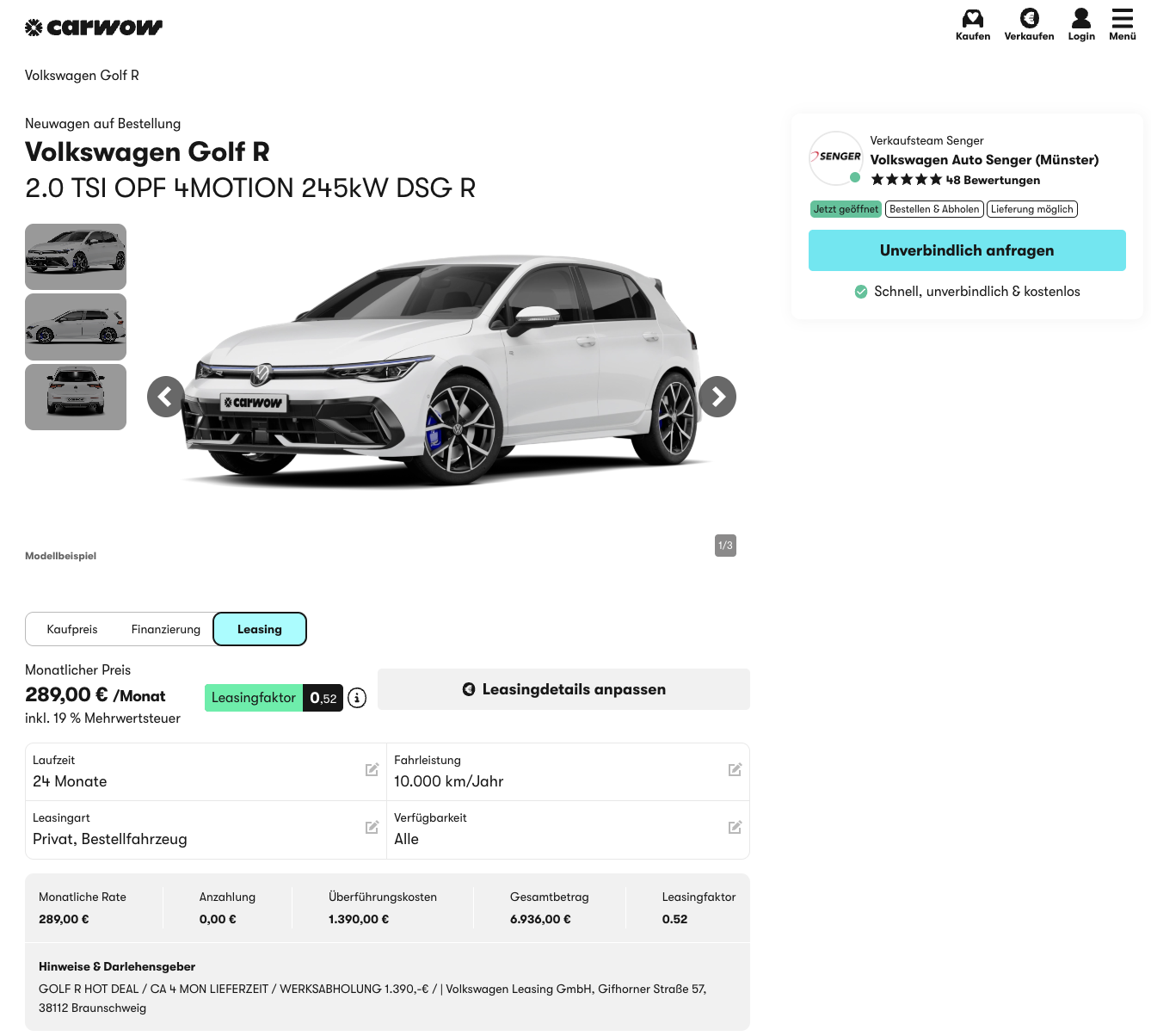Switch to the Finanzierung tab
The width and height of the screenshot is (1151, 1036).
(165, 629)
